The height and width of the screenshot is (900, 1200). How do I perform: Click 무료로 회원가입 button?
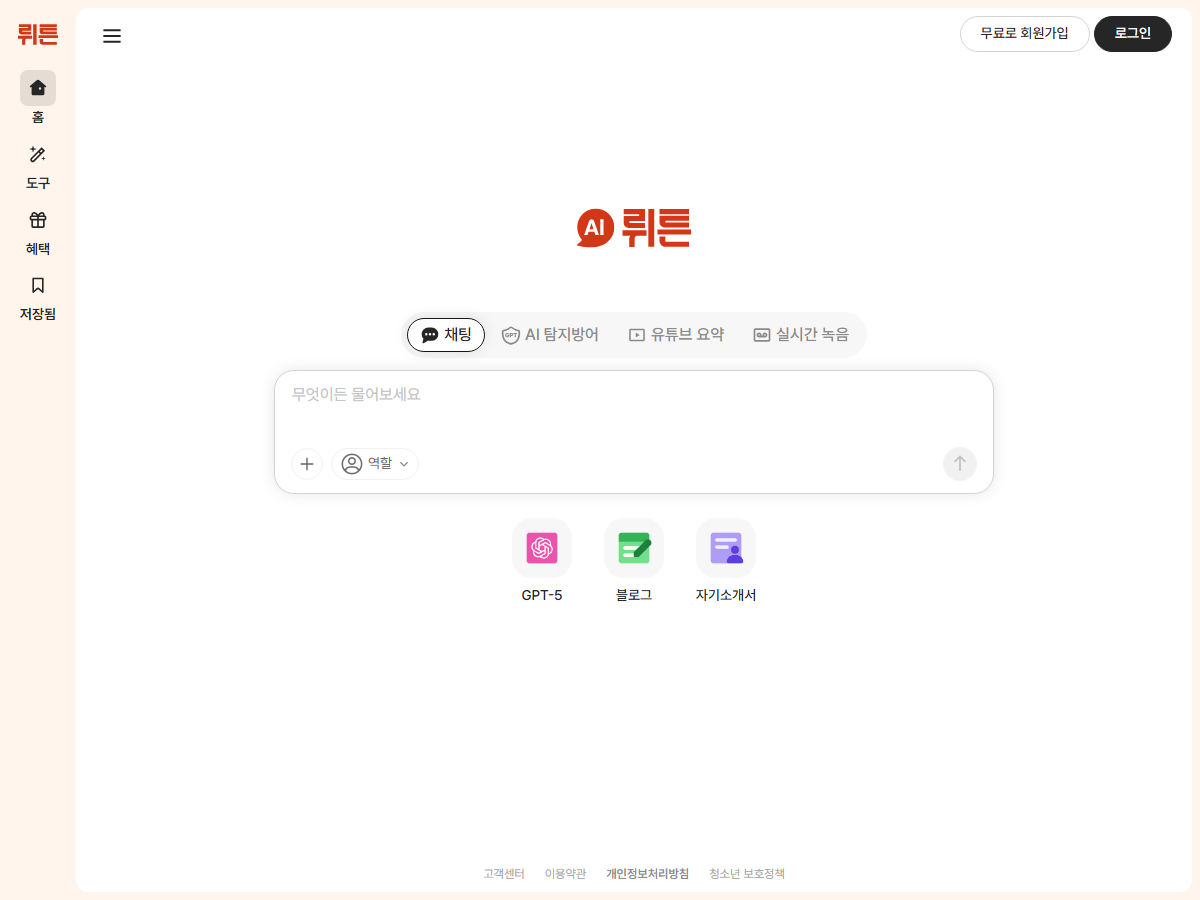tap(1025, 34)
